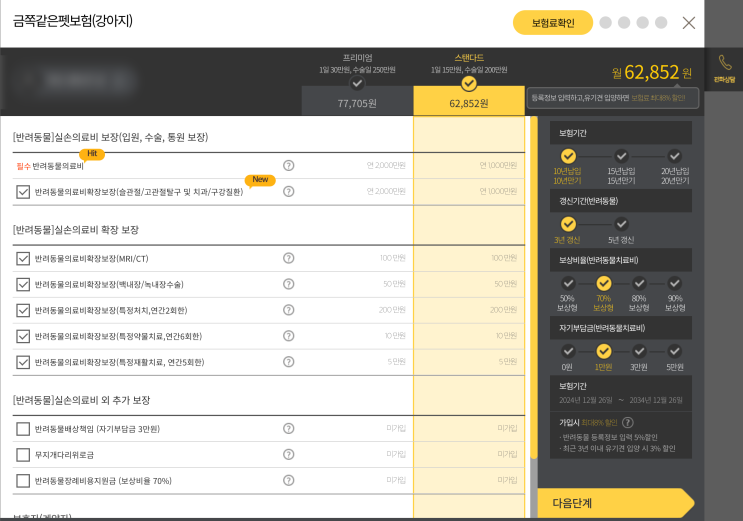Screen dimensions: 743x521
Task: Check 반려동물배상책임 (자기부담금 3만원)
Action: (x=23, y=429)
